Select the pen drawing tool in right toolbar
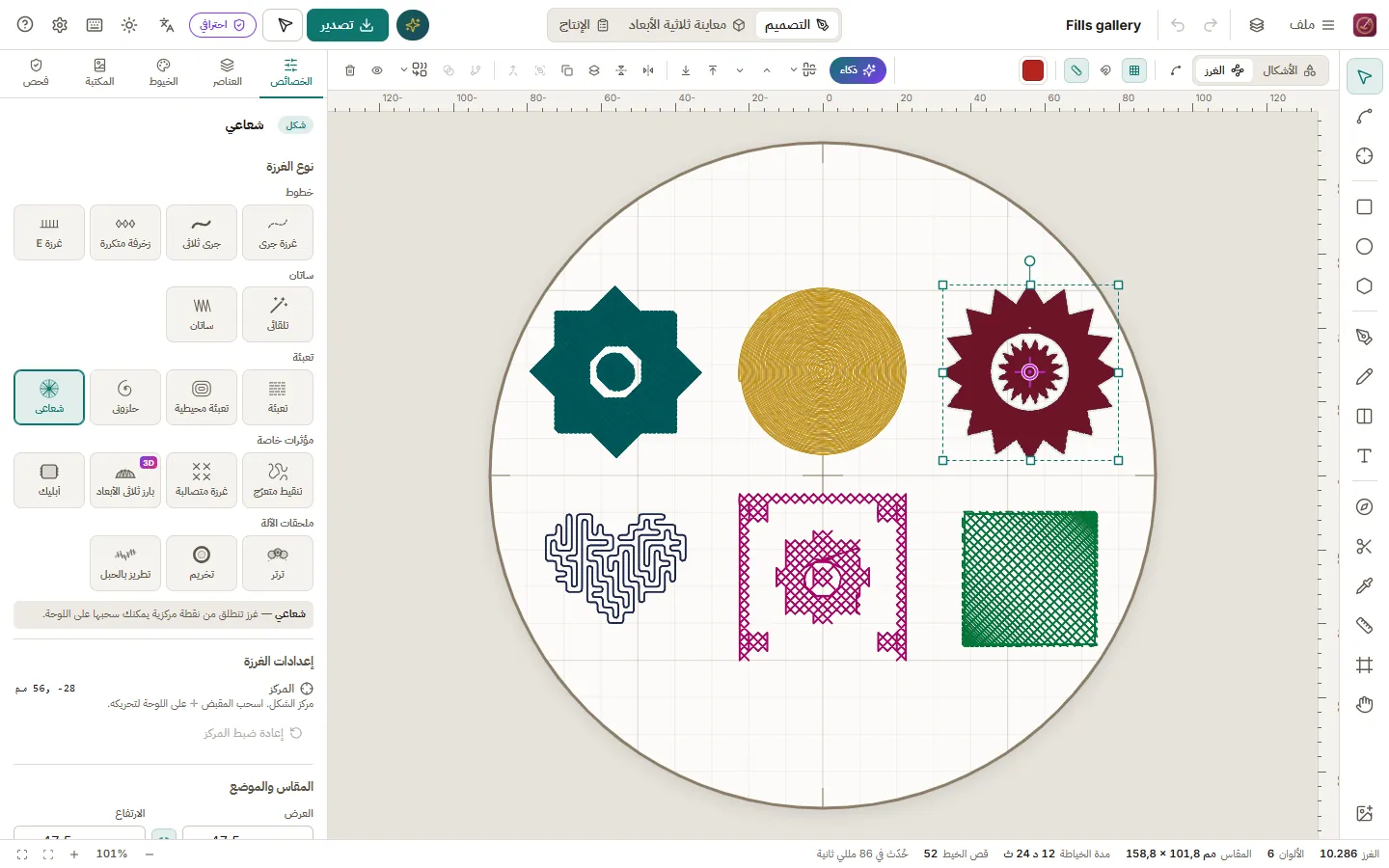 (x=1364, y=338)
